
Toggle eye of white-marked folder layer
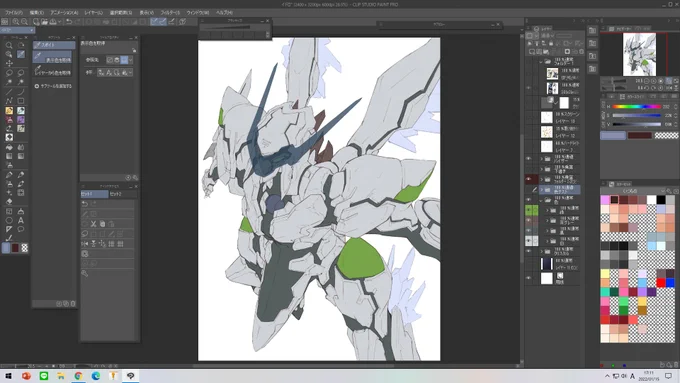pos(528,241)
